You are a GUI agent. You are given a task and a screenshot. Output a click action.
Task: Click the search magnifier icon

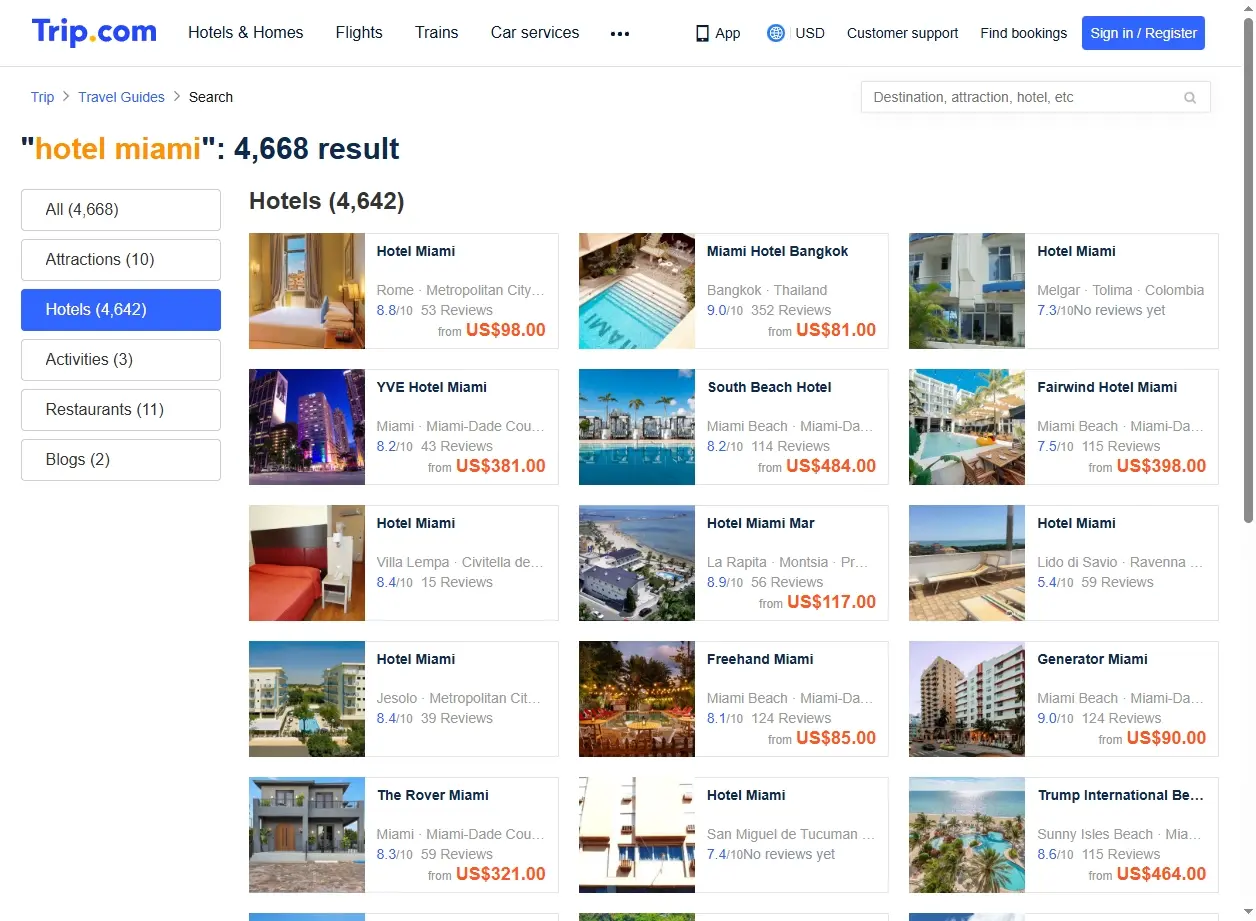click(x=1190, y=98)
